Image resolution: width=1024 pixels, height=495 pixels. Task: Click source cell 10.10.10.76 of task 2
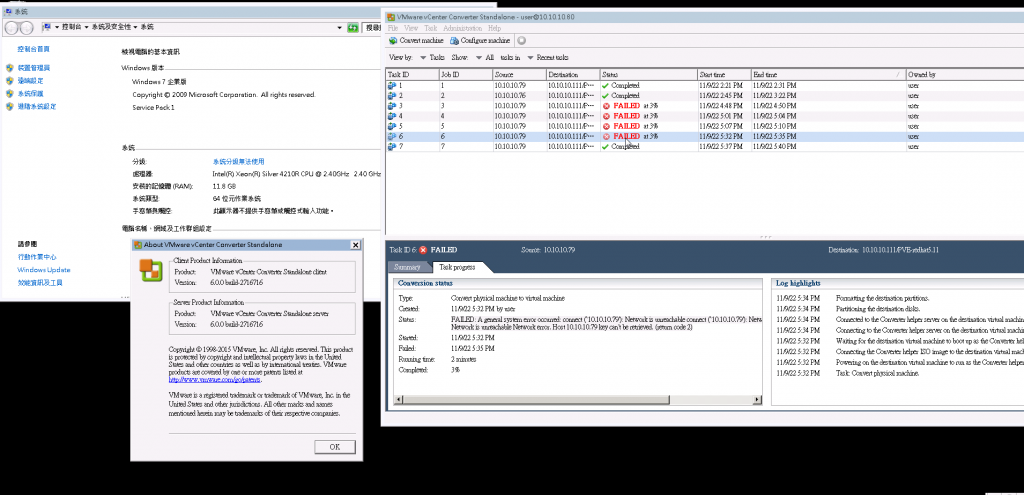point(510,96)
